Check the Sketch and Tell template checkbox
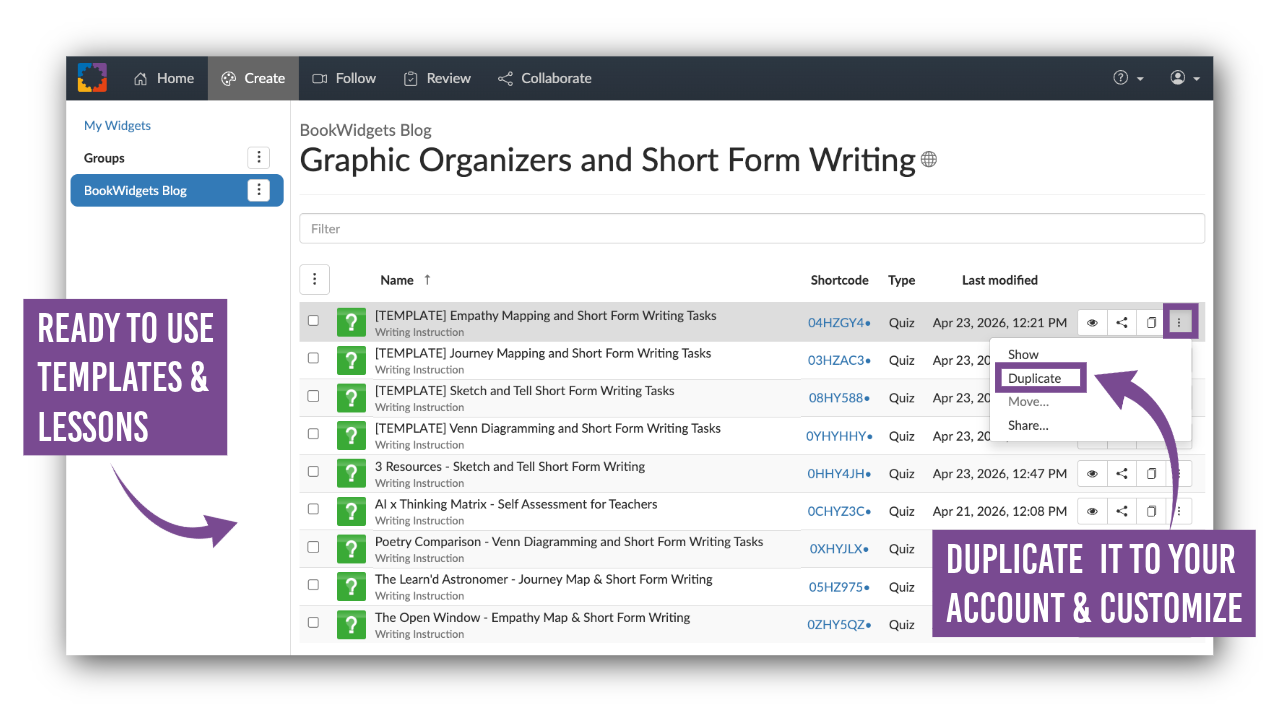Image resolution: width=1280 pixels, height=720 pixels. [x=313, y=396]
